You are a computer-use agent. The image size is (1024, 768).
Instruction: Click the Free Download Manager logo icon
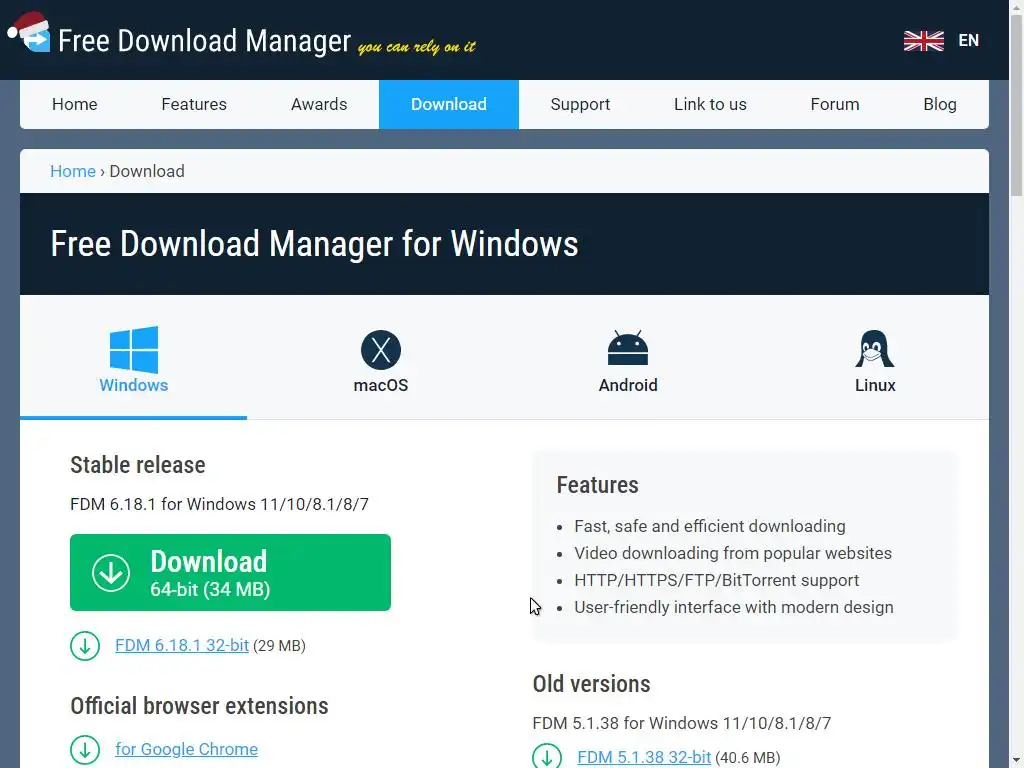(x=29, y=33)
